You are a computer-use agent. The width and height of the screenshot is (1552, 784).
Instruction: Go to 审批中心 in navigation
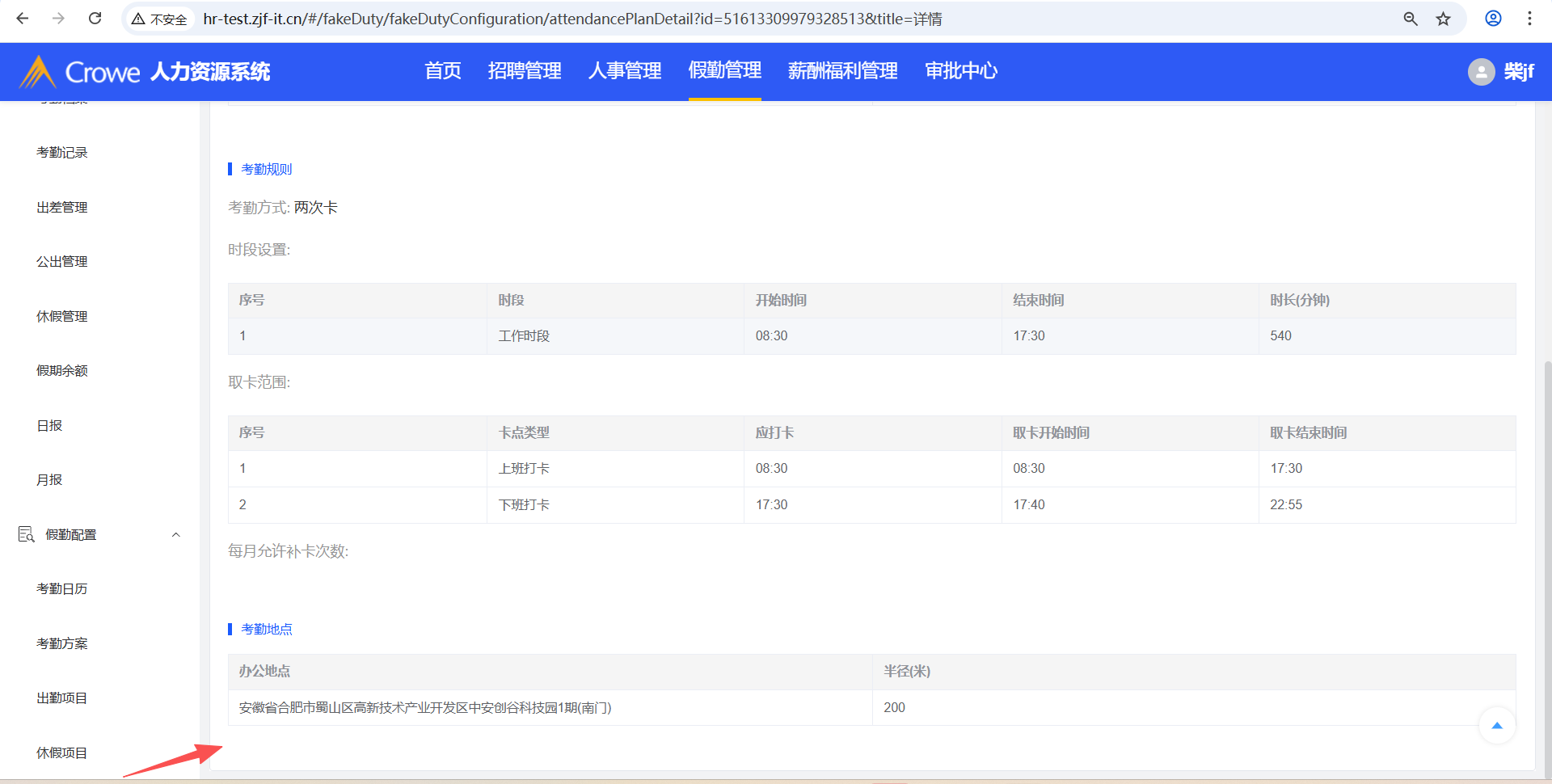tap(961, 71)
